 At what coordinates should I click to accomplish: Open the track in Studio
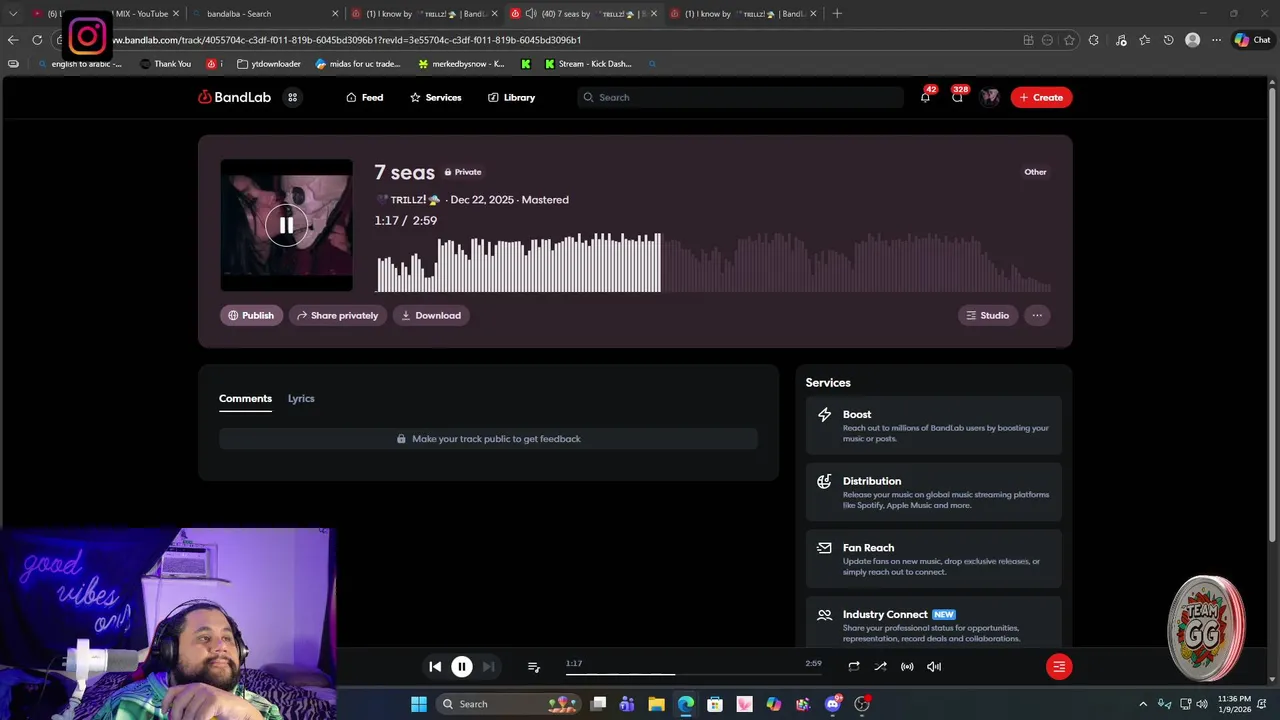[987, 315]
